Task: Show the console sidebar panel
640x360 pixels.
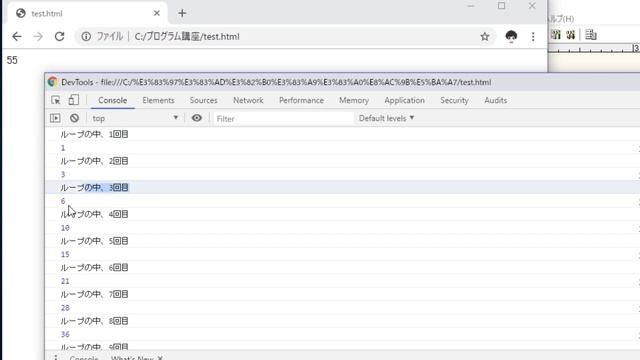Action: click(55, 118)
